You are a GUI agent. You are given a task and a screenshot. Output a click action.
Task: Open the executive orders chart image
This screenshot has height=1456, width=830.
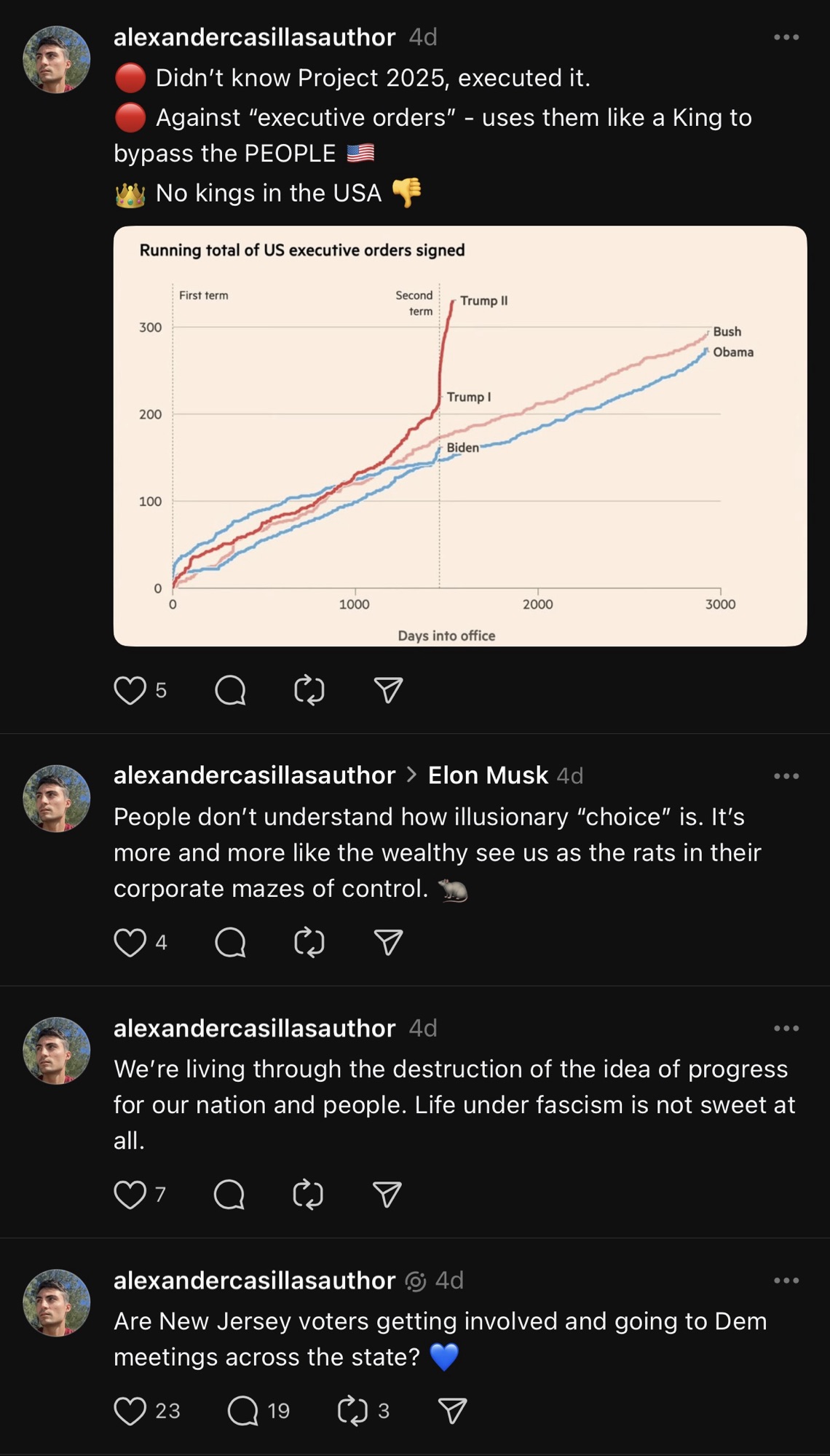pos(460,435)
